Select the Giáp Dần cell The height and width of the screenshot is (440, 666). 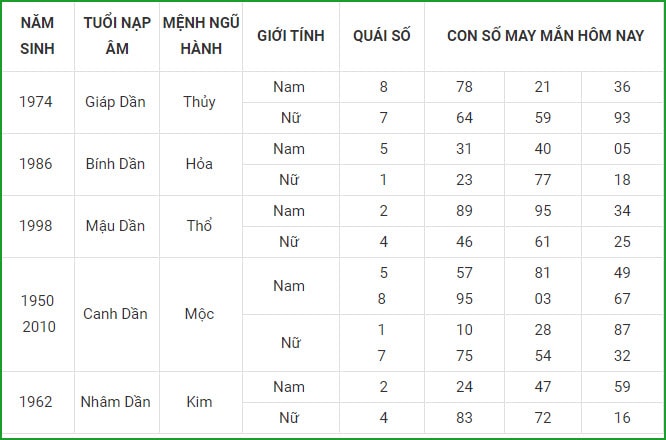click(117, 102)
